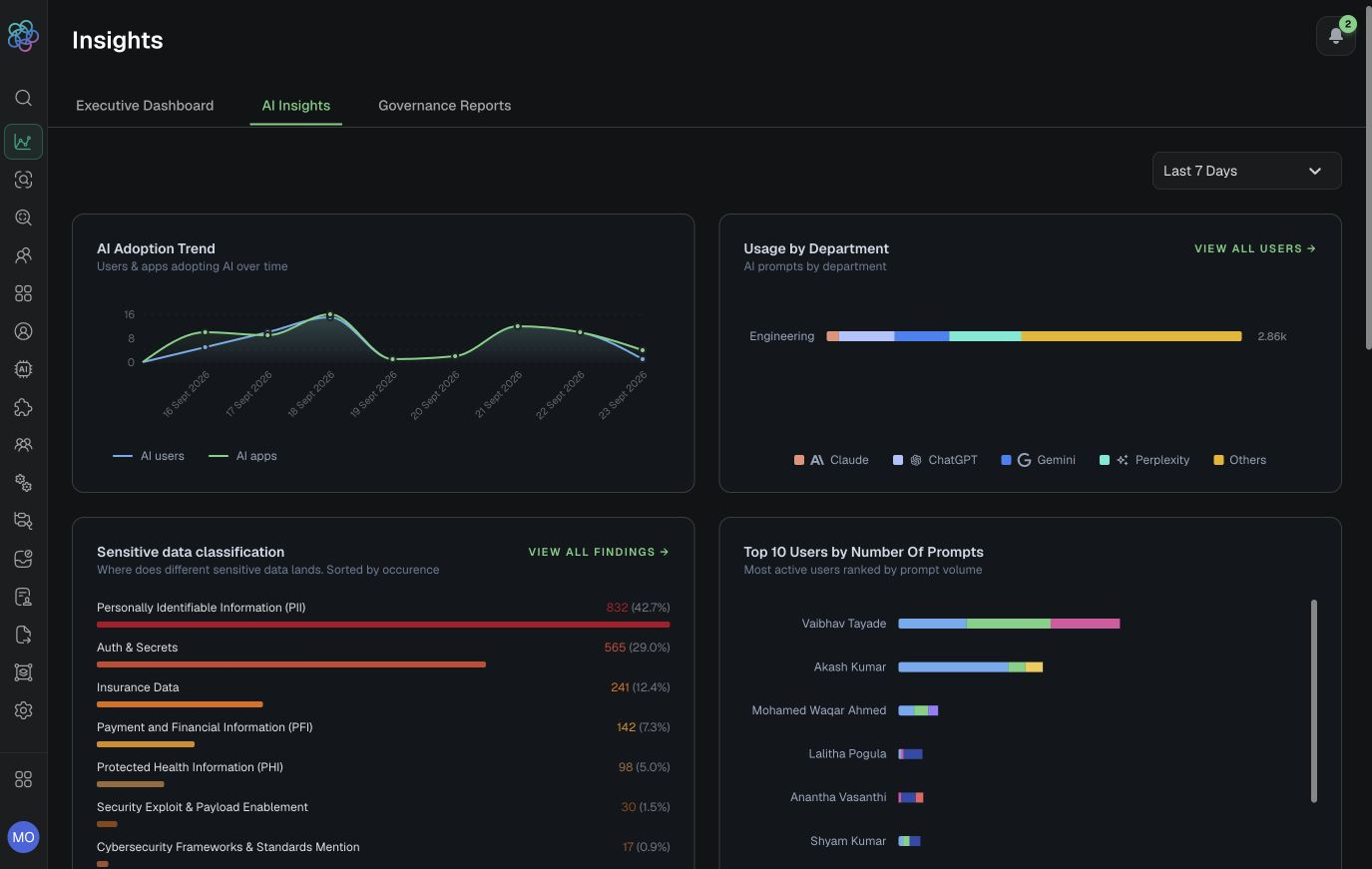
Task: Click the layered box frame sidebar icon
Action: (23, 672)
